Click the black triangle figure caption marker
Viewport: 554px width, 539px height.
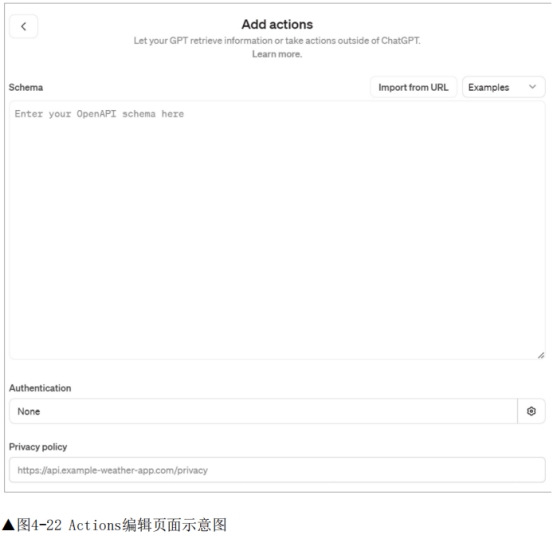[x=8, y=525]
